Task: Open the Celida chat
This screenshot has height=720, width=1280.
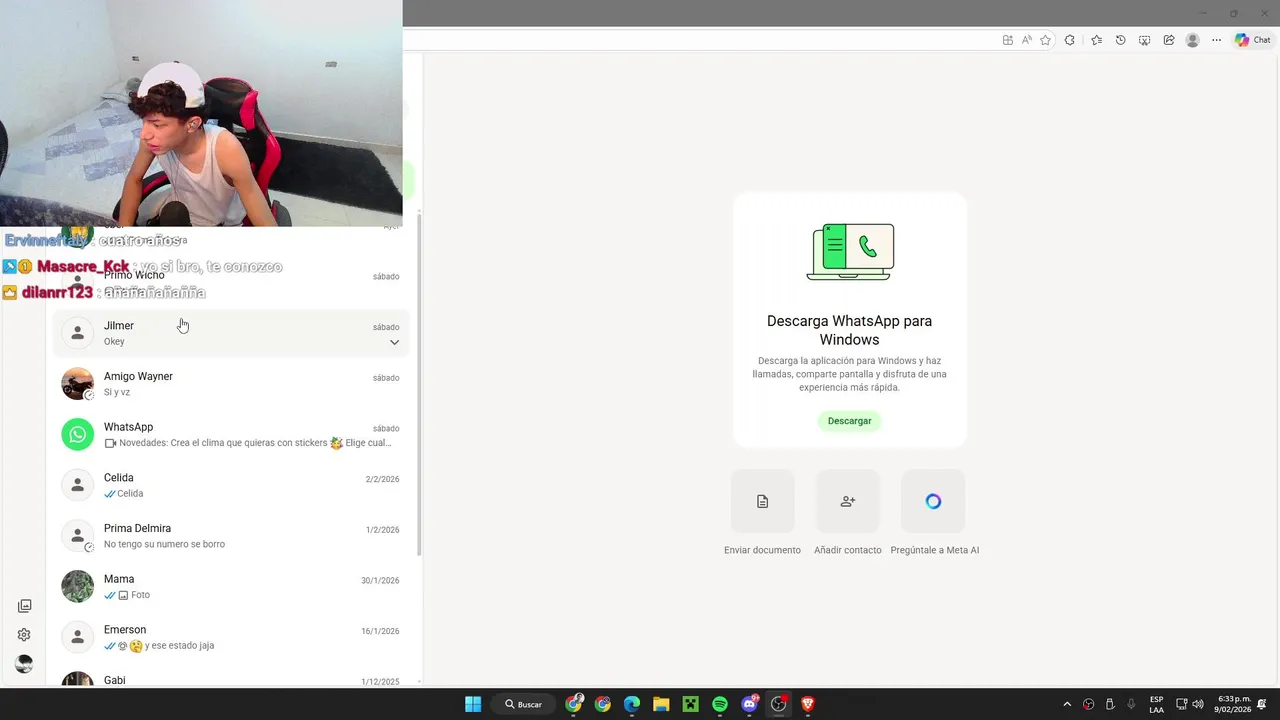Action: click(231, 485)
